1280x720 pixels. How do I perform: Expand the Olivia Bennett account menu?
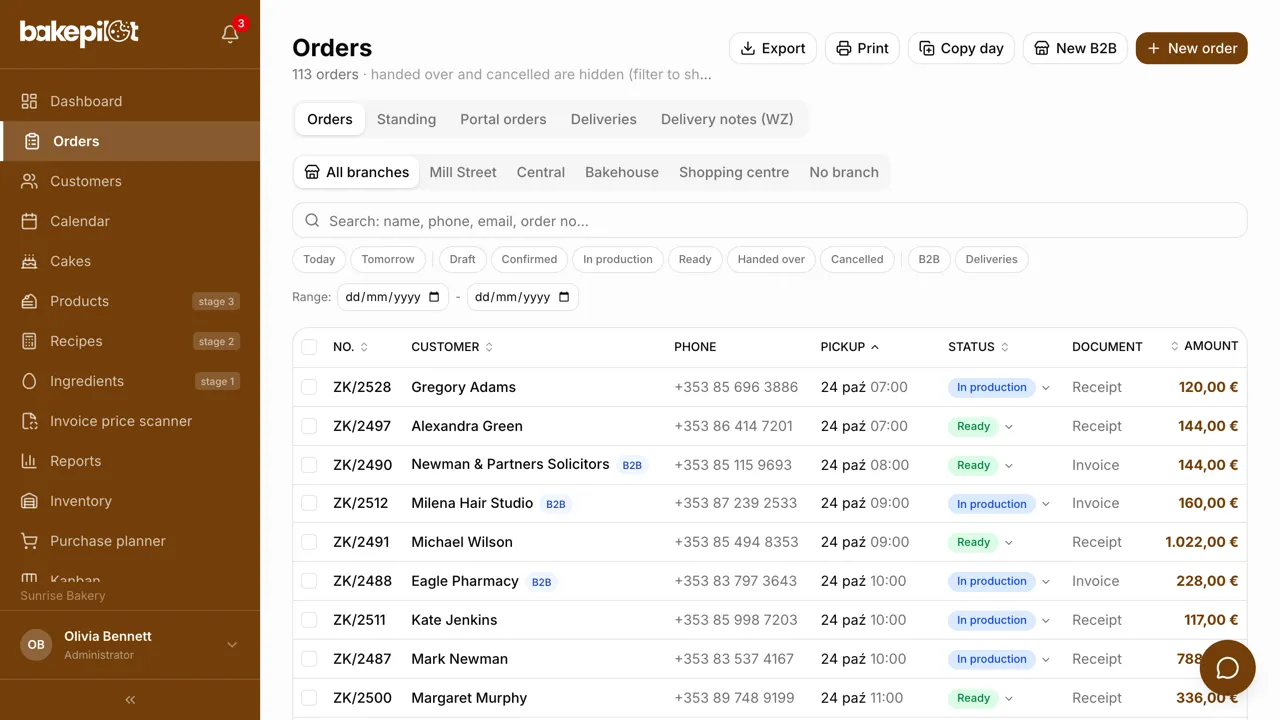click(130, 645)
